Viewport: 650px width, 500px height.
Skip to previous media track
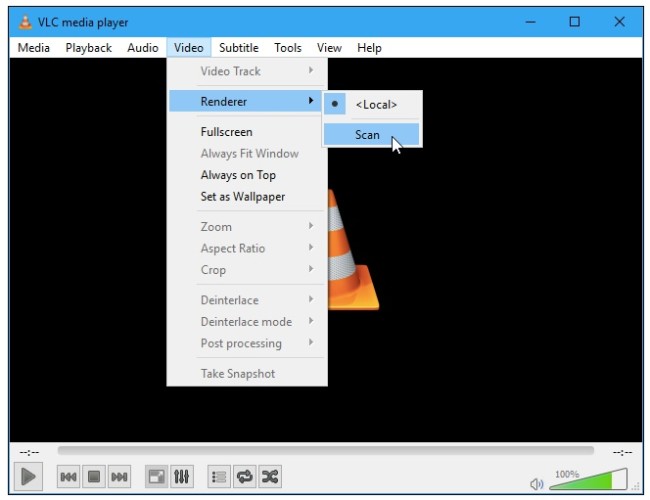68,477
